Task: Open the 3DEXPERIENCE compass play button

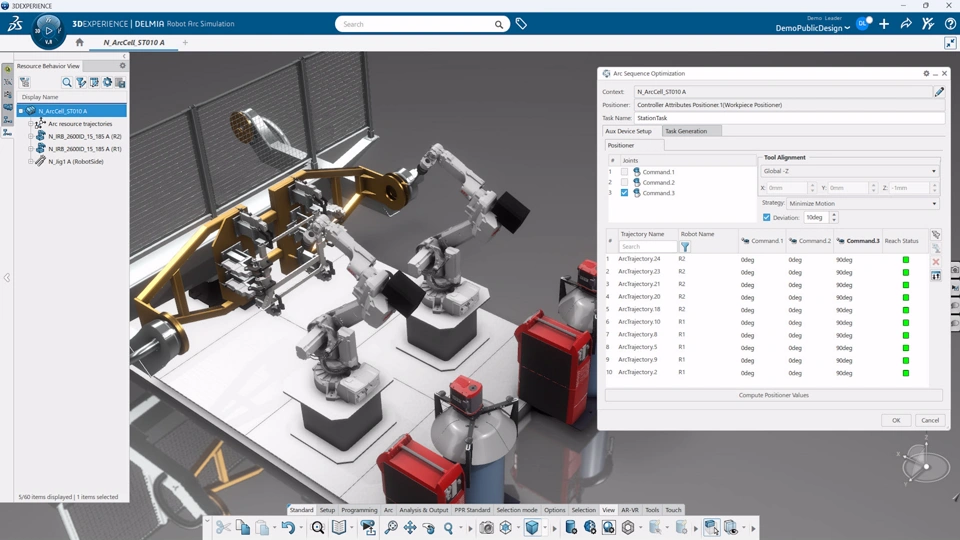Action: click(x=48, y=30)
